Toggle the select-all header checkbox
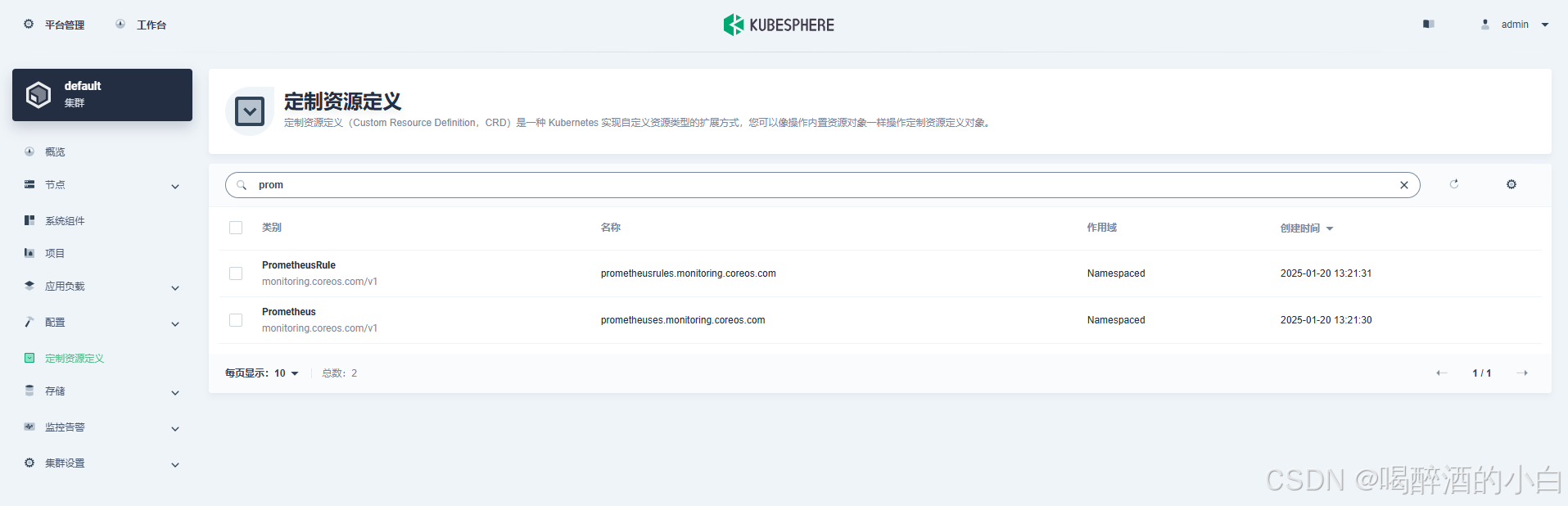This screenshot has height=506, width=1568. click(236, 228)
